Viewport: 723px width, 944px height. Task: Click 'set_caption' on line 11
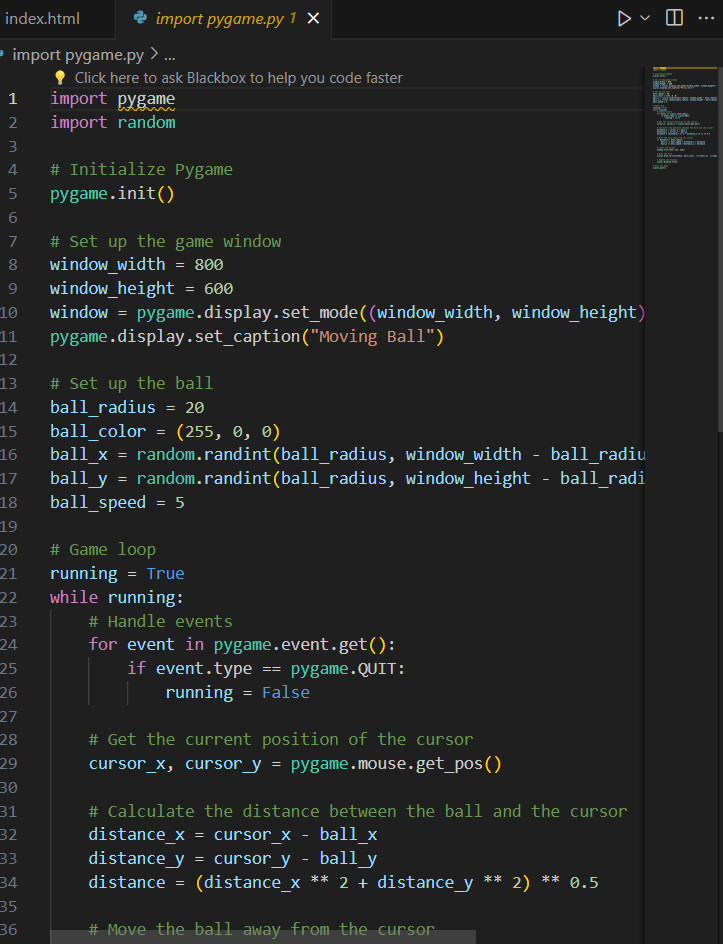[x=247, y=337]
